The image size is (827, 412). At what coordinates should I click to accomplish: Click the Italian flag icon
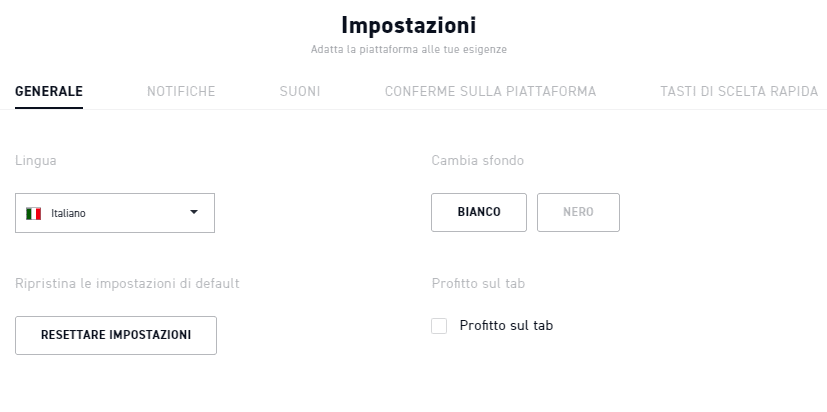pyautogui.click(x=33, y=214)
